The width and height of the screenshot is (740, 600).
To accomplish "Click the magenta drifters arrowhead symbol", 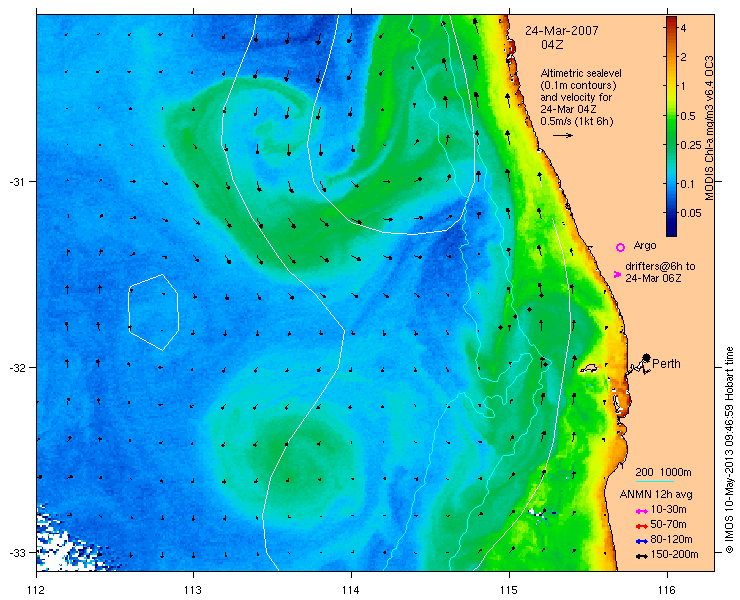I will coord(617,274).
